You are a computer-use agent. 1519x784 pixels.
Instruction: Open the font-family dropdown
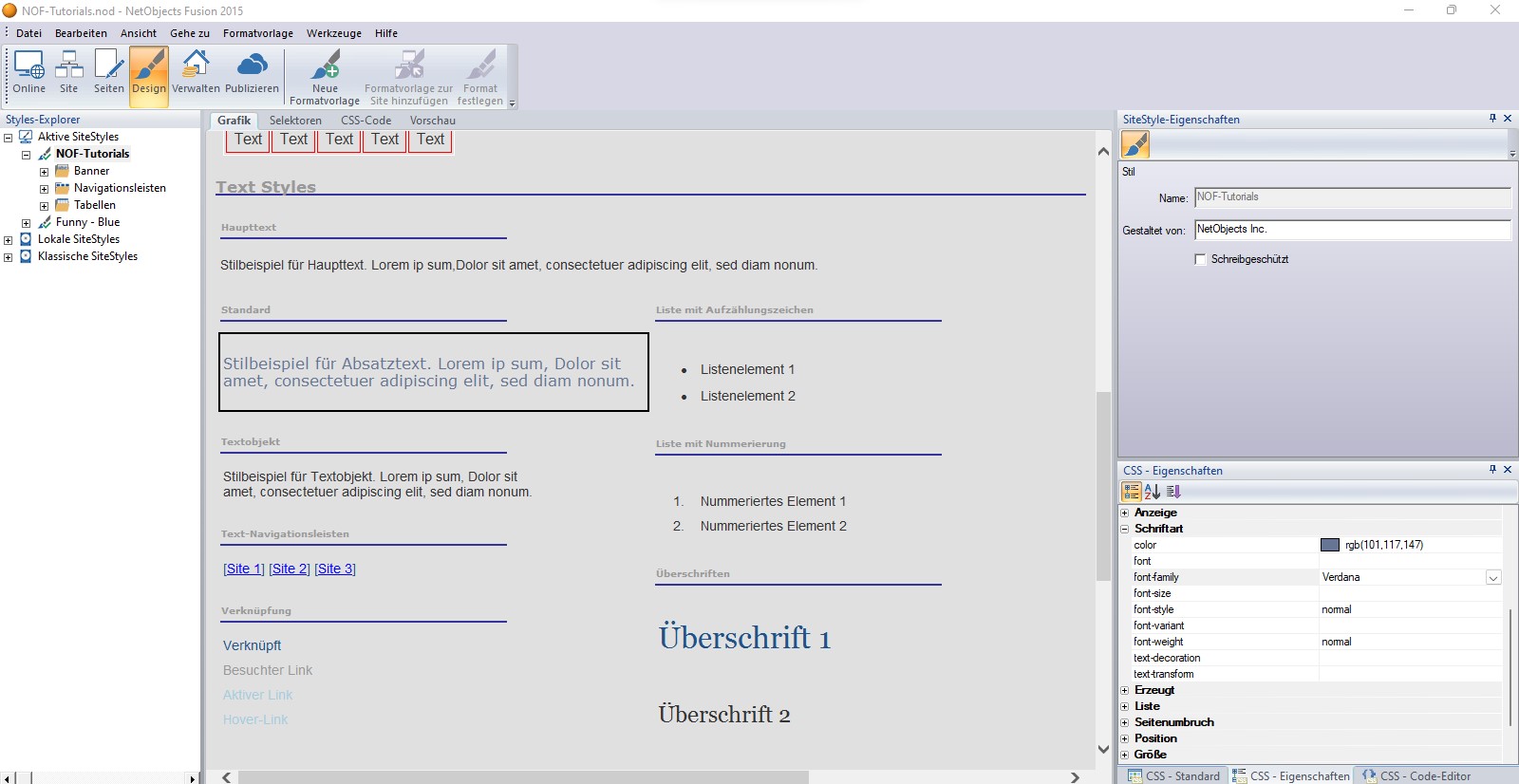coord(1492,578)
